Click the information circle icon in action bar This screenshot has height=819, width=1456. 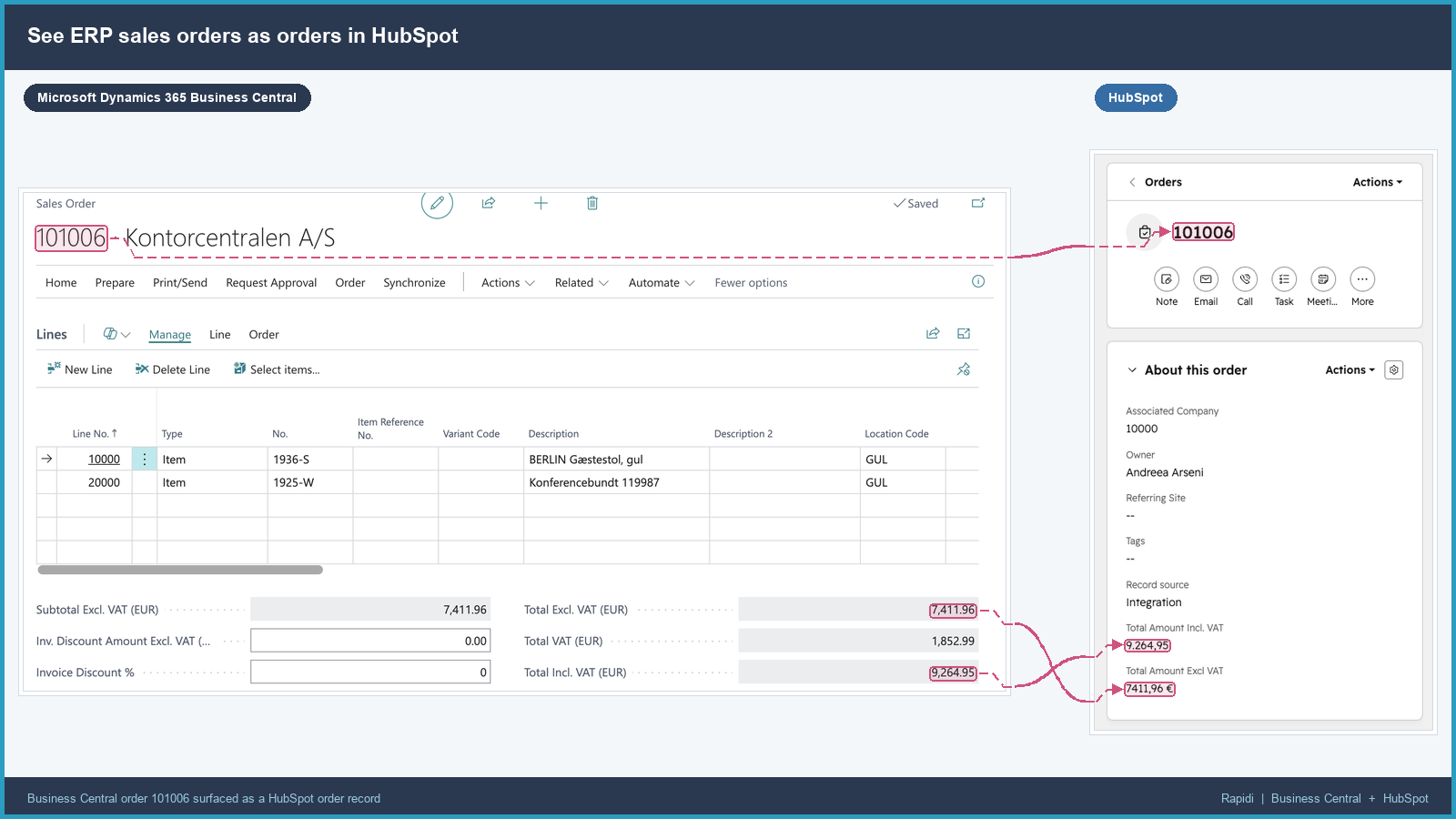click(x=978, y=281)
